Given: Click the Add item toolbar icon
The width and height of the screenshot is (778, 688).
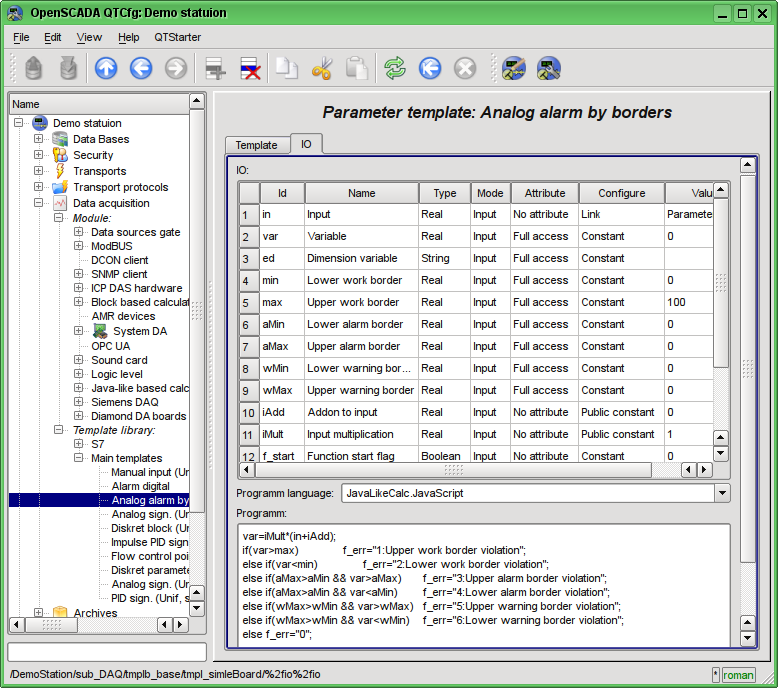Looking at the screenshot, I should pos(214,68).
